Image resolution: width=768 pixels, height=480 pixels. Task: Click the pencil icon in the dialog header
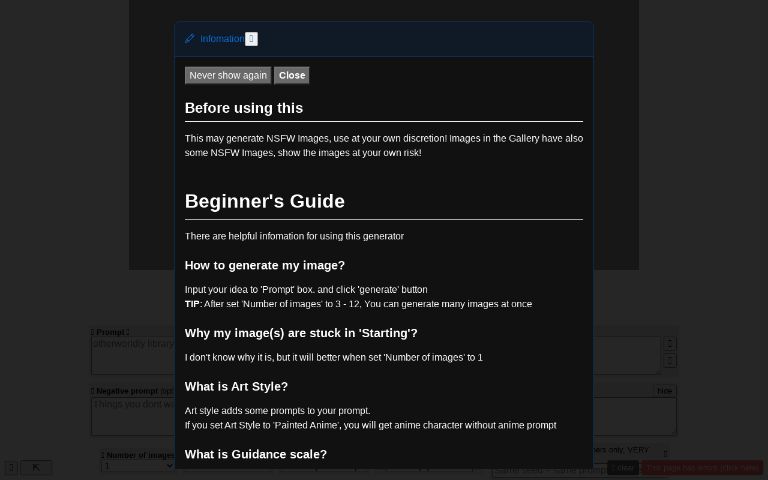click(x=190, y=39)
